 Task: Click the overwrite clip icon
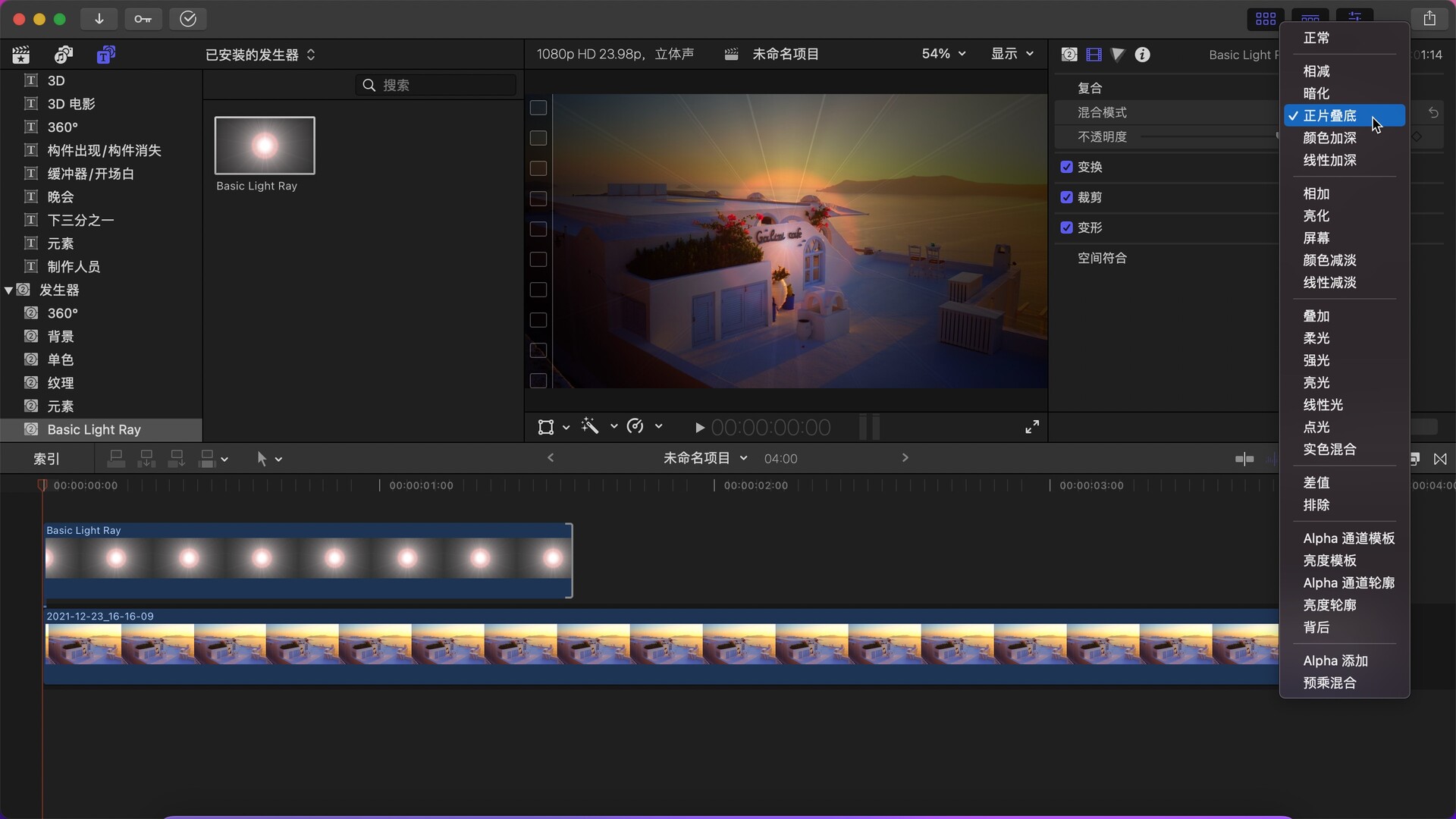pyautogui.click(x=206, y=458)
